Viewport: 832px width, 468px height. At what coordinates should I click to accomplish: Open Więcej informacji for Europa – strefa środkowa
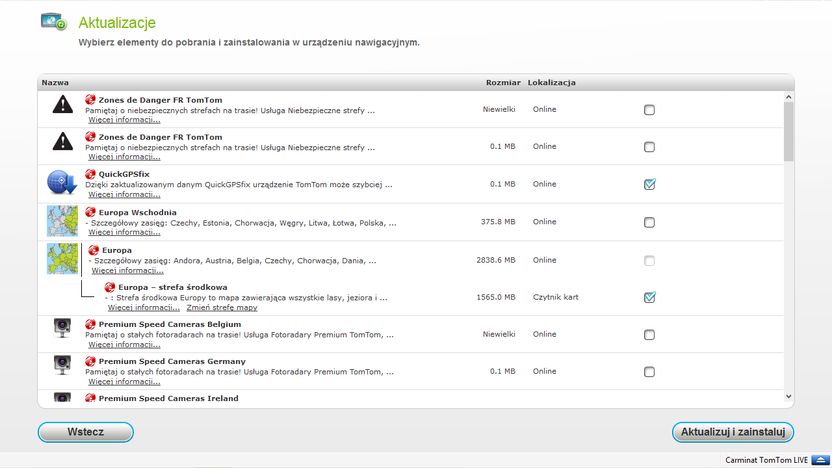tap(144, 308)
